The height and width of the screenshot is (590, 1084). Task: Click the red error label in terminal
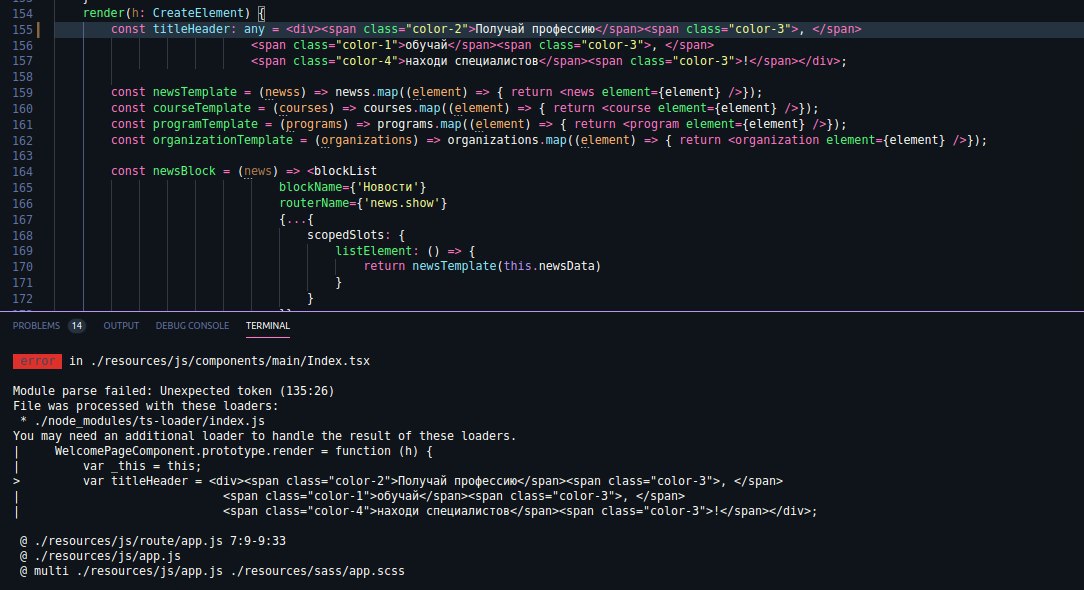point(37,361)
